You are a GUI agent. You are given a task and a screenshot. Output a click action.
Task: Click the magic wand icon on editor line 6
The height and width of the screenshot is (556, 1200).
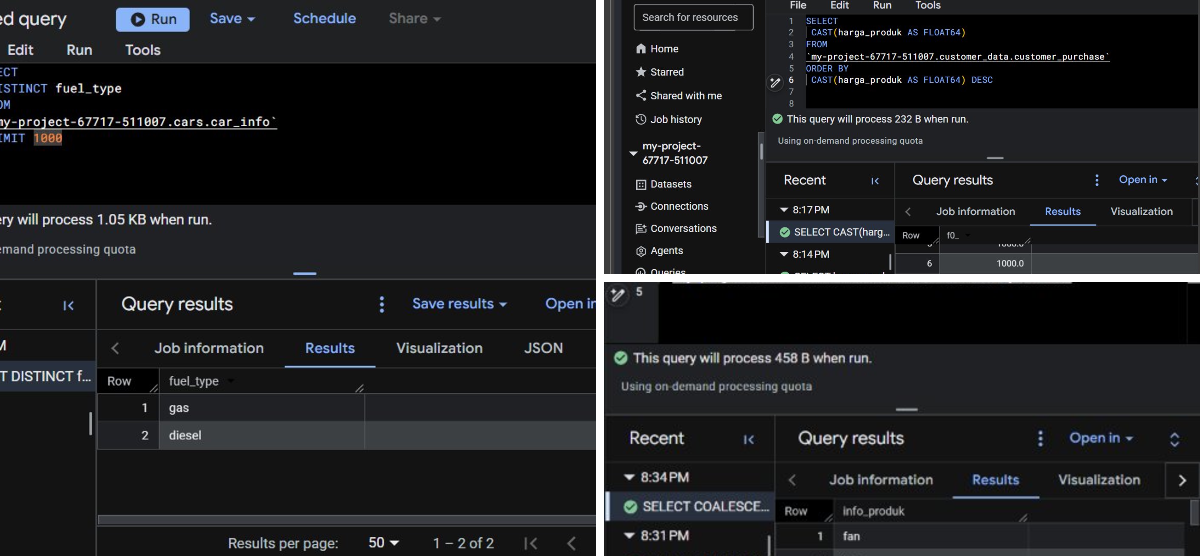775,81
